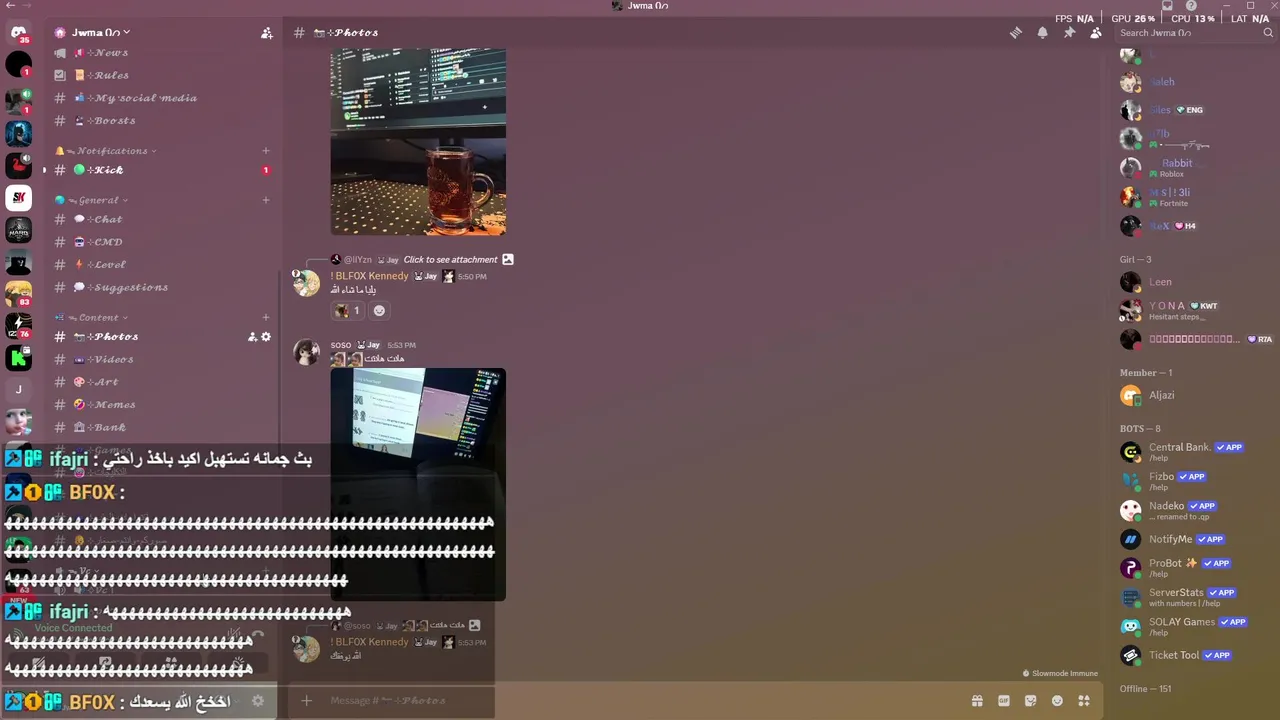Image resolution: width=1280 pixels, height=720 pixels.
Task: Open Threads icon in channel header
Action: (x=1016, y=33)
